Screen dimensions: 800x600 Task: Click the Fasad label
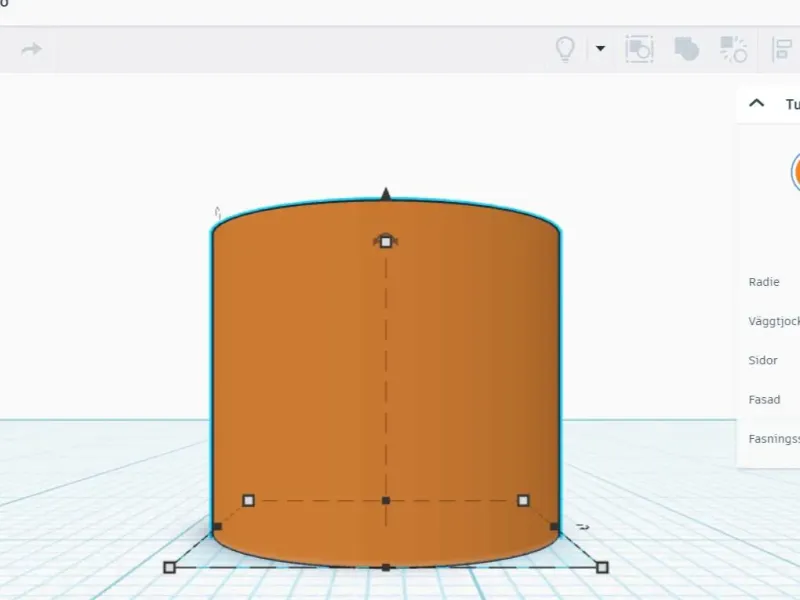click(764, 399)
